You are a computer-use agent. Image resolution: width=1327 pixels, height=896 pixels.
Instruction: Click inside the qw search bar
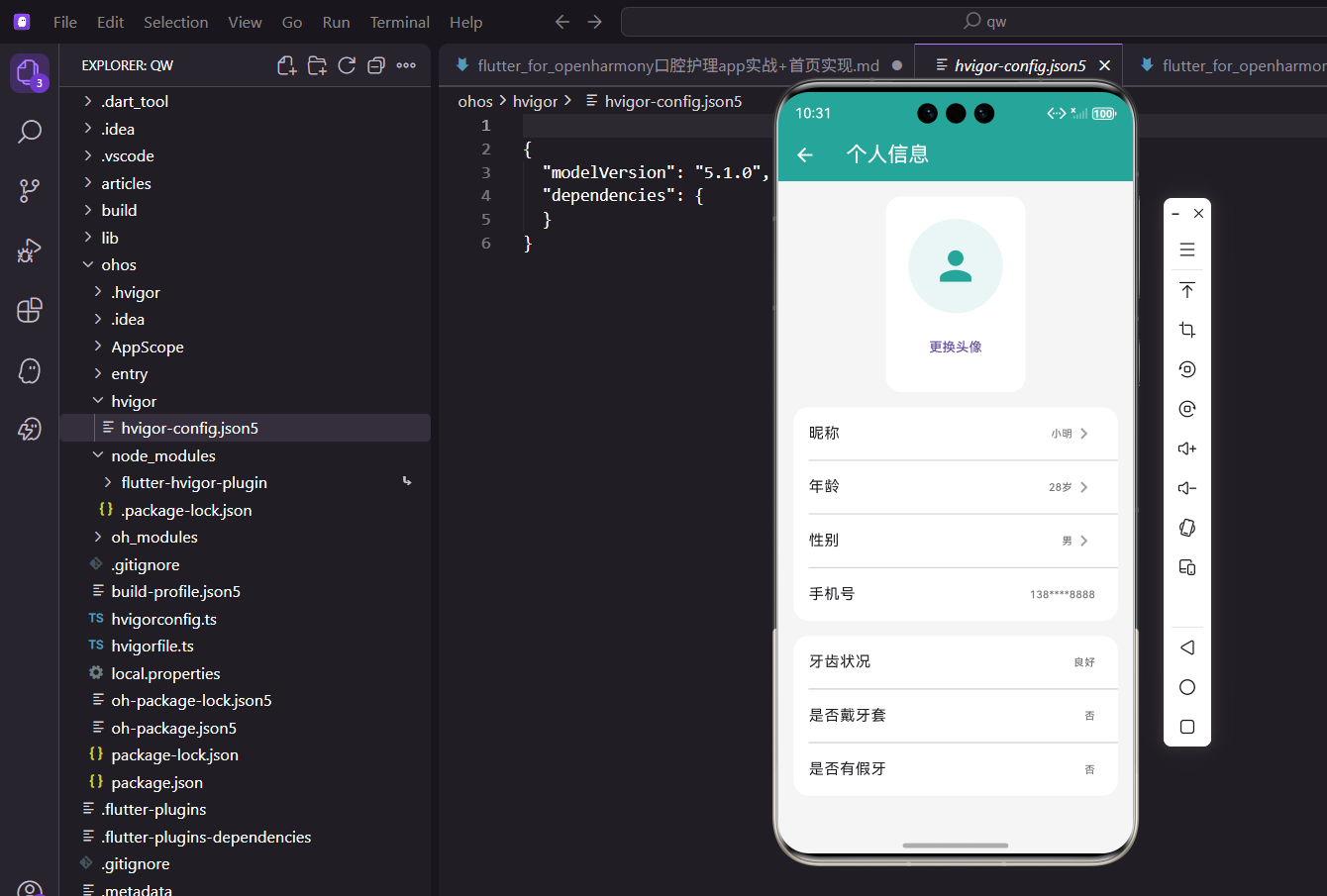pos(990,21)
